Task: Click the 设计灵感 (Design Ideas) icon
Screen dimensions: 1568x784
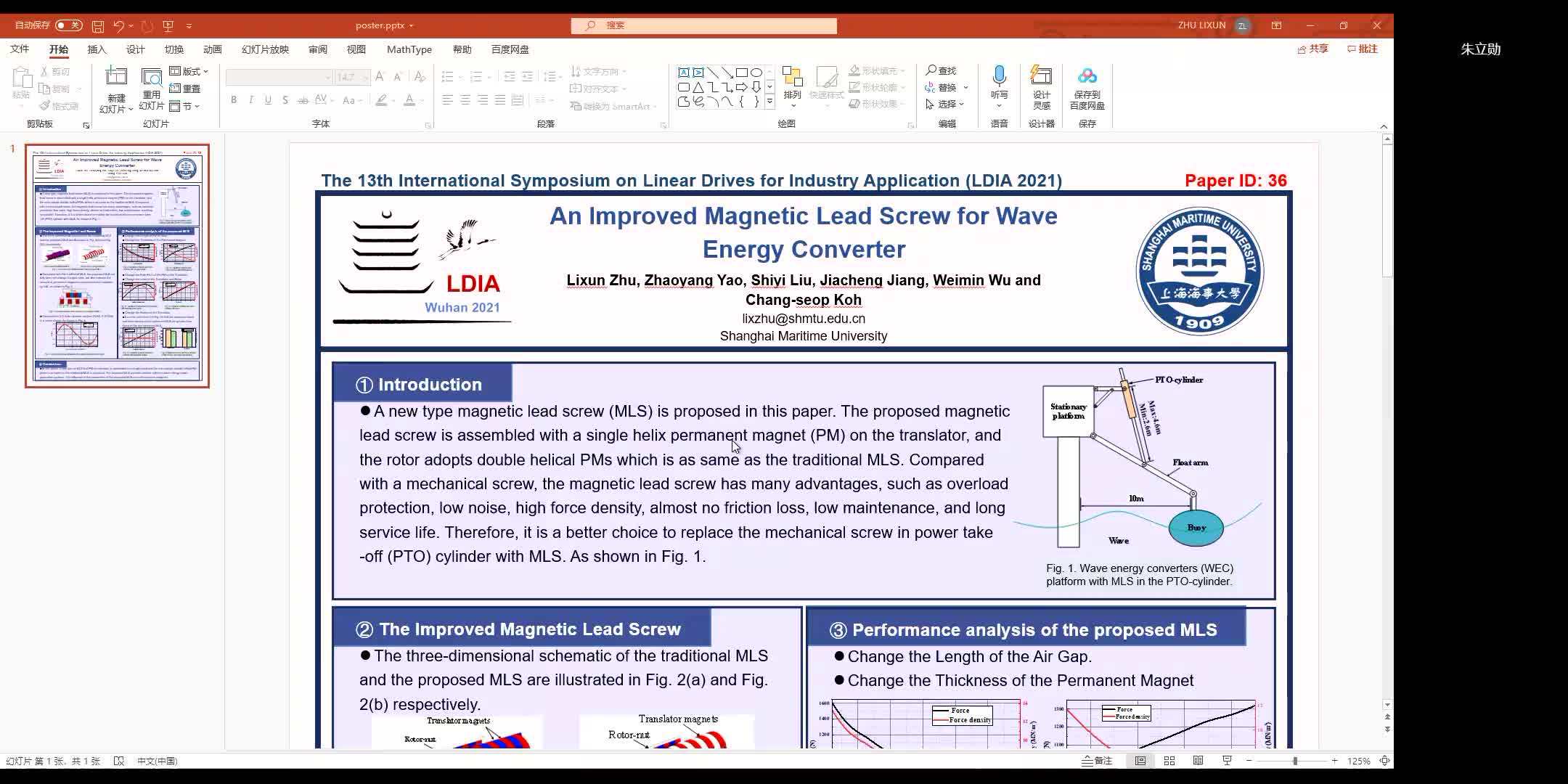Action: click(1041, 76)
